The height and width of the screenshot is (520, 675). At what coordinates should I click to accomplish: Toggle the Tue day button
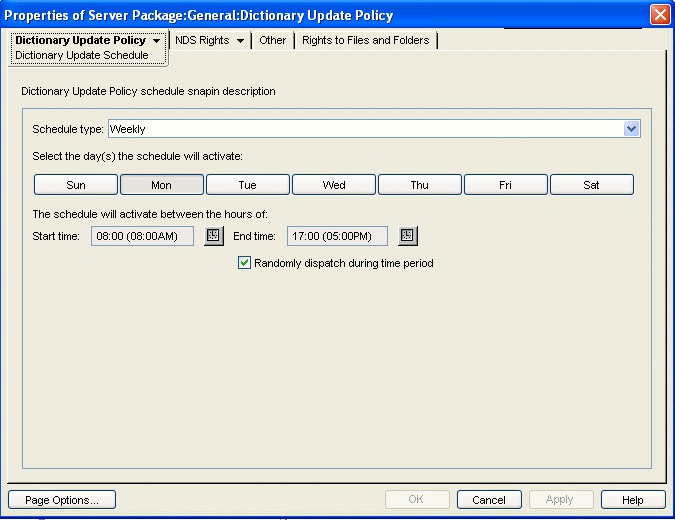pos(248,185)
